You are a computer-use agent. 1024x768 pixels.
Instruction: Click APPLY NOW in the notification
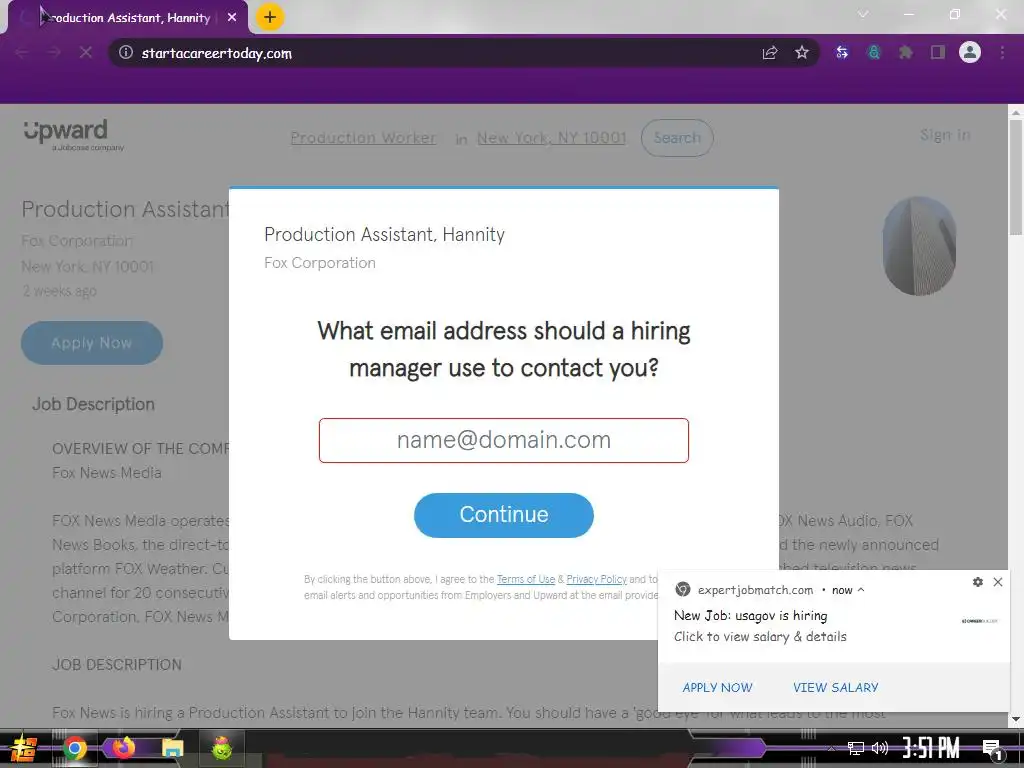[x=717, y=687]
